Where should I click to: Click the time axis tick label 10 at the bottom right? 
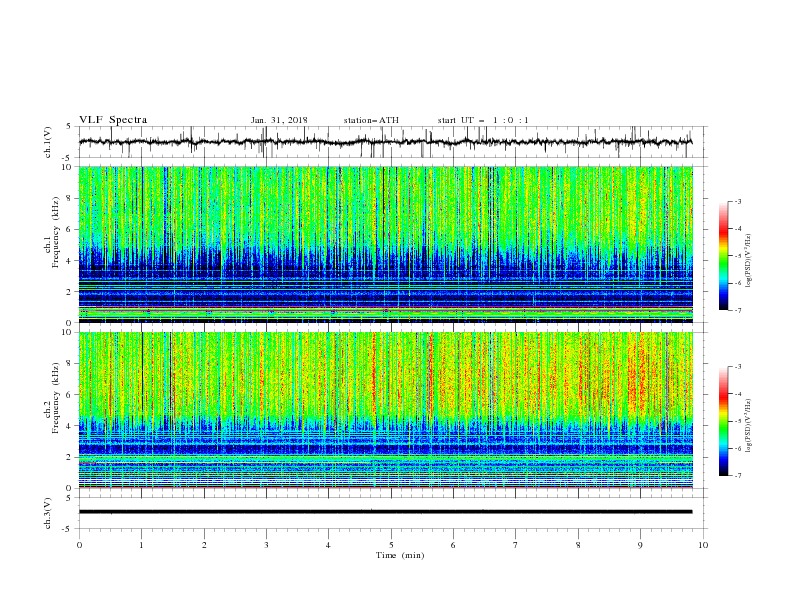coord(703,545)
